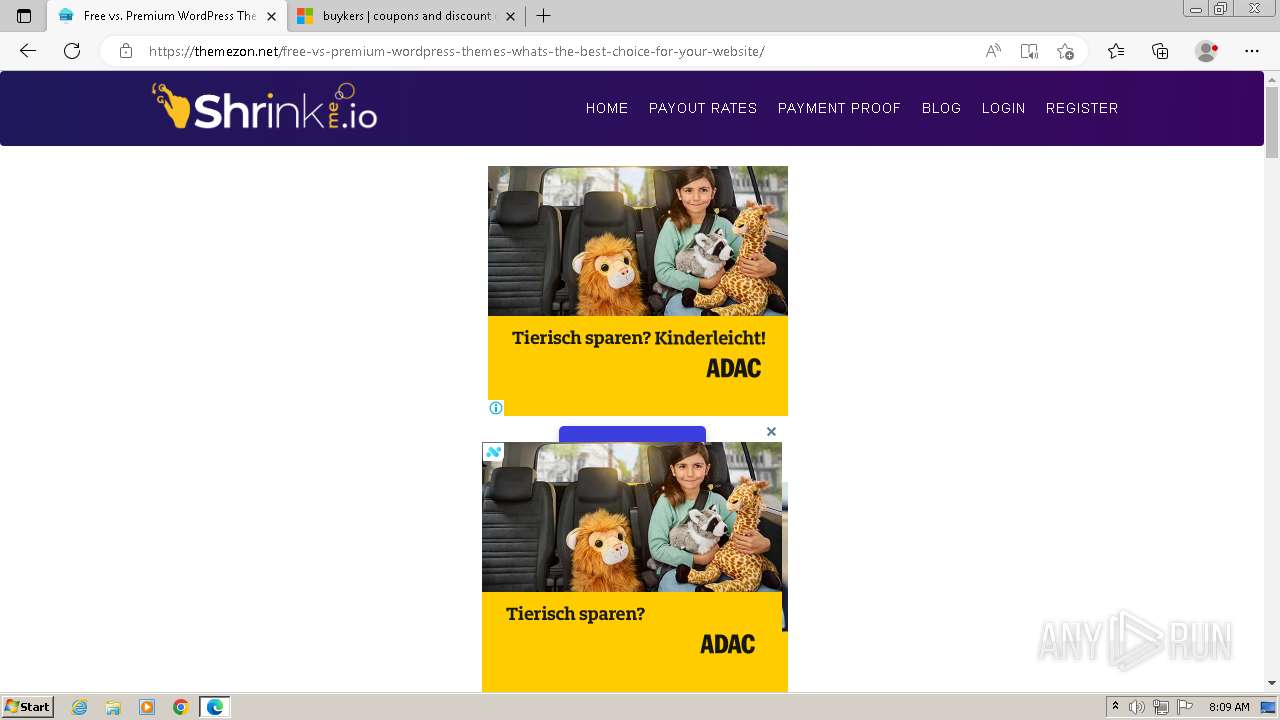Click the ad info icon below top ad
This screenshot has height=720, width=1280.
496,408
